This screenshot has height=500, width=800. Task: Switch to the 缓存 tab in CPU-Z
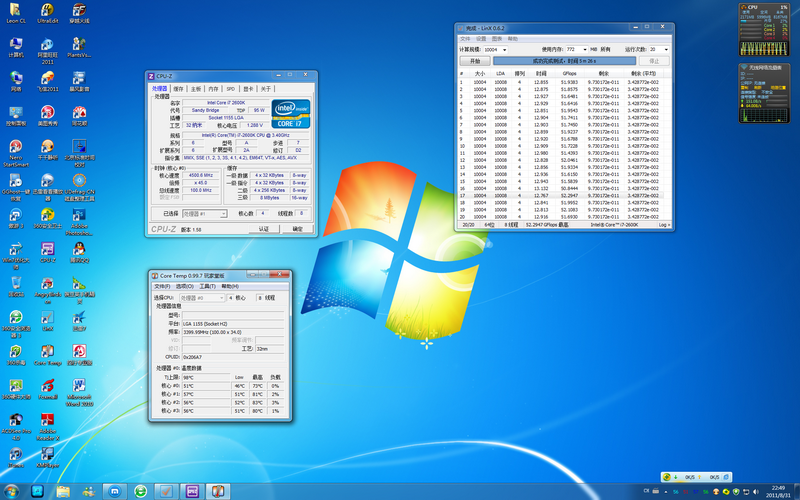(178, 89)
